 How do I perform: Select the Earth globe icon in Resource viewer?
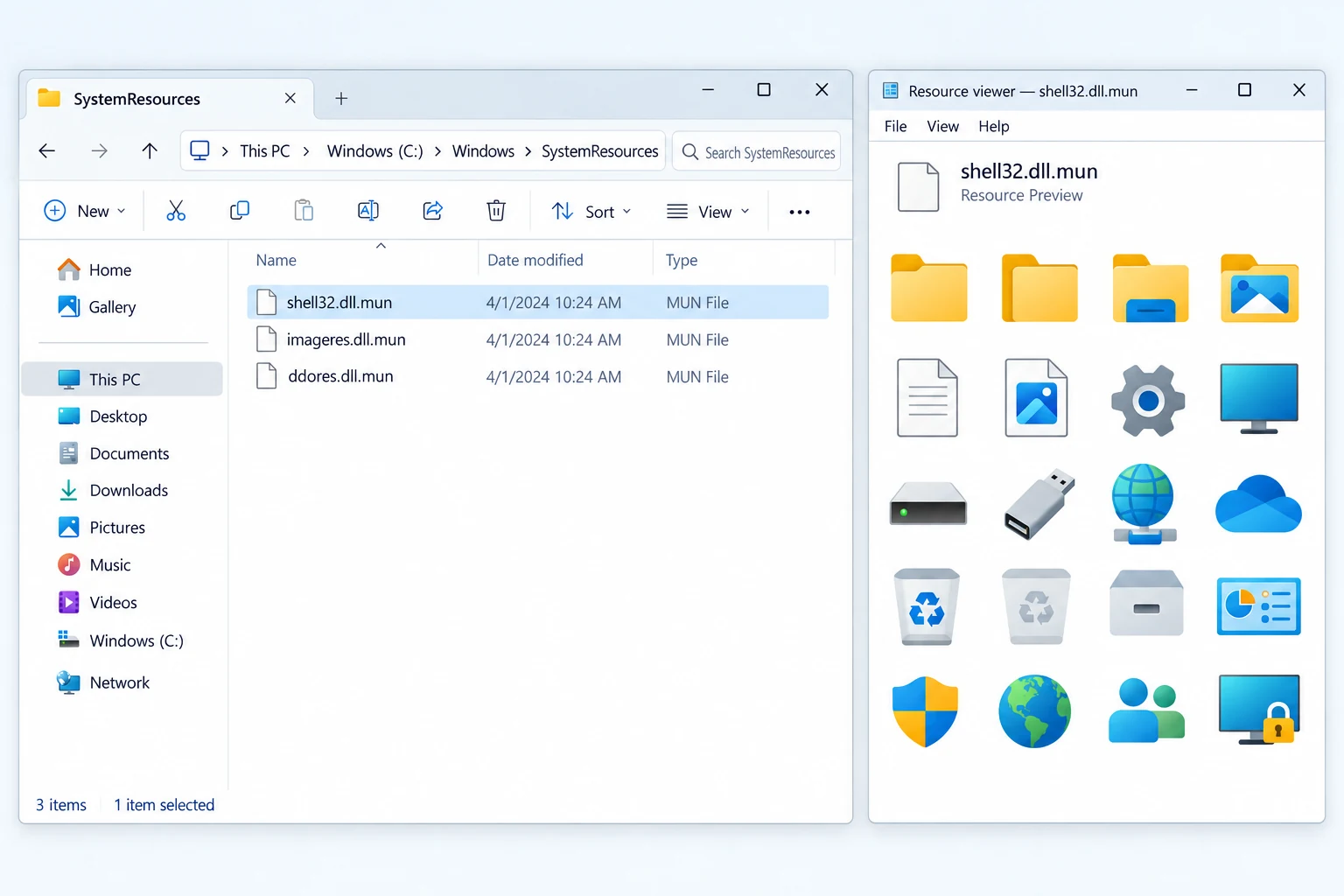pos(1035,711)
